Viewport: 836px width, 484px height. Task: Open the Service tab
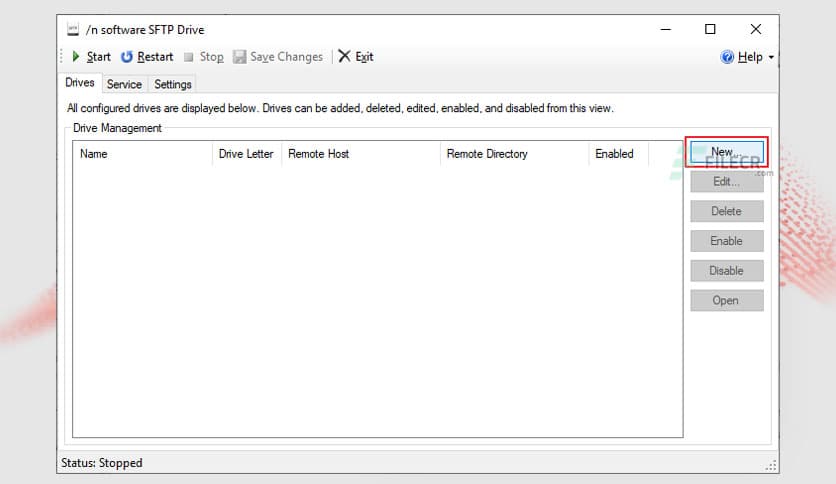(x=124, y=84)
